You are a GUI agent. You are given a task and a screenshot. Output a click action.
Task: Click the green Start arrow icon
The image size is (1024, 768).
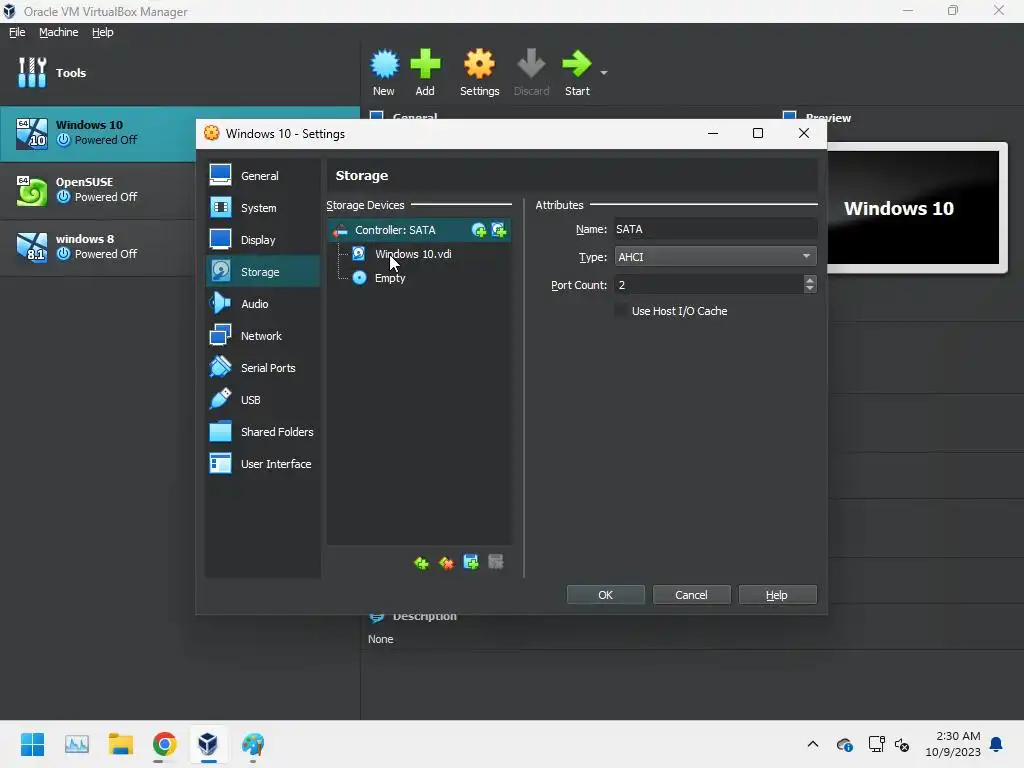click(577, 64)
